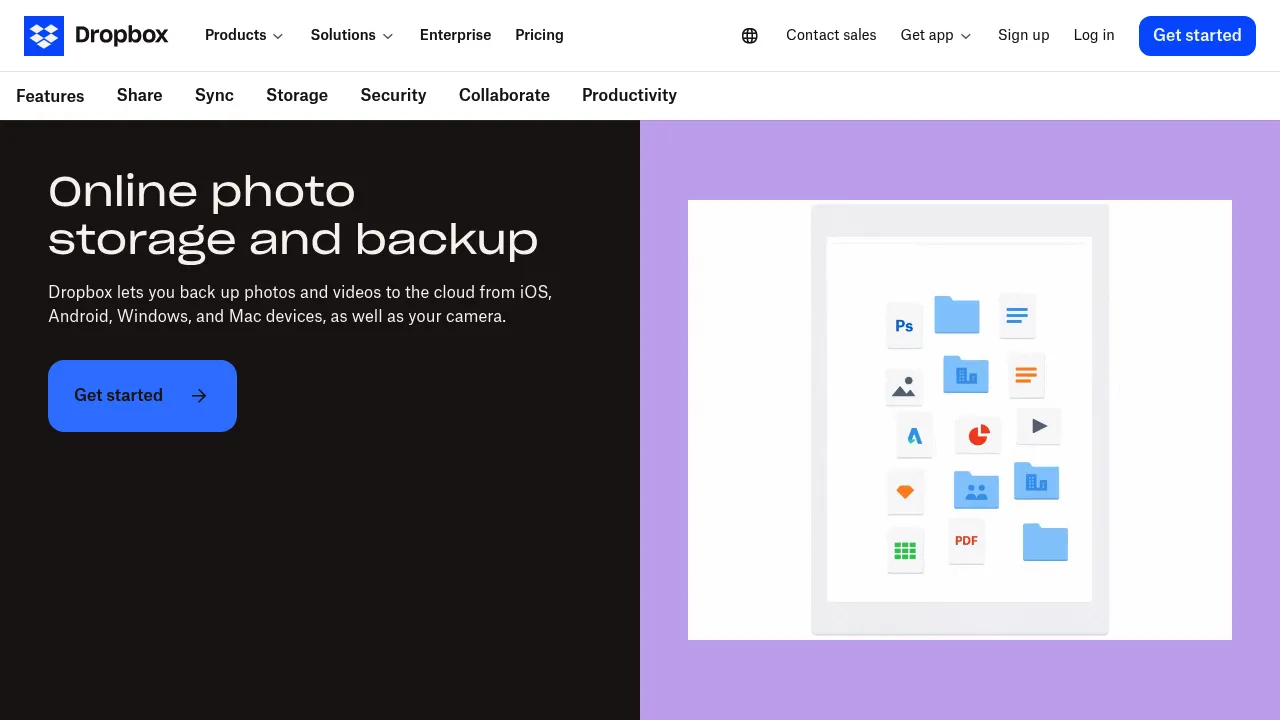Click the Ps Photoshop file icon

click(905, 325)
